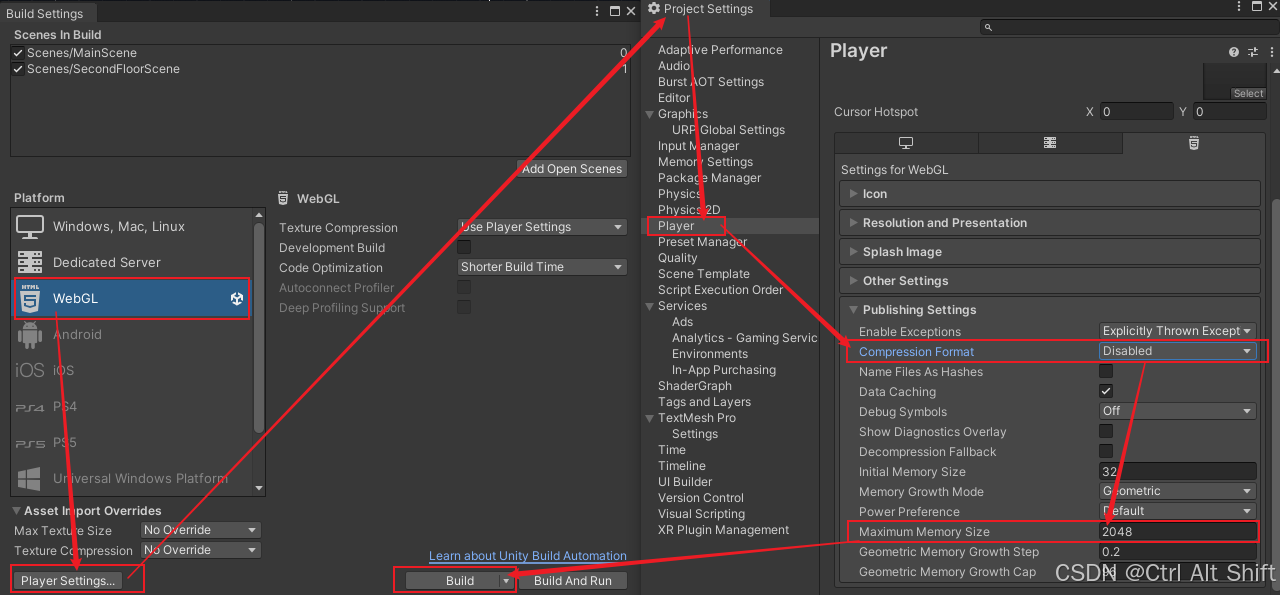Toggle the Autoconnect Profiler checkbox
The width and height of the screenshot is (1280, 595).
tap(464, 287)
